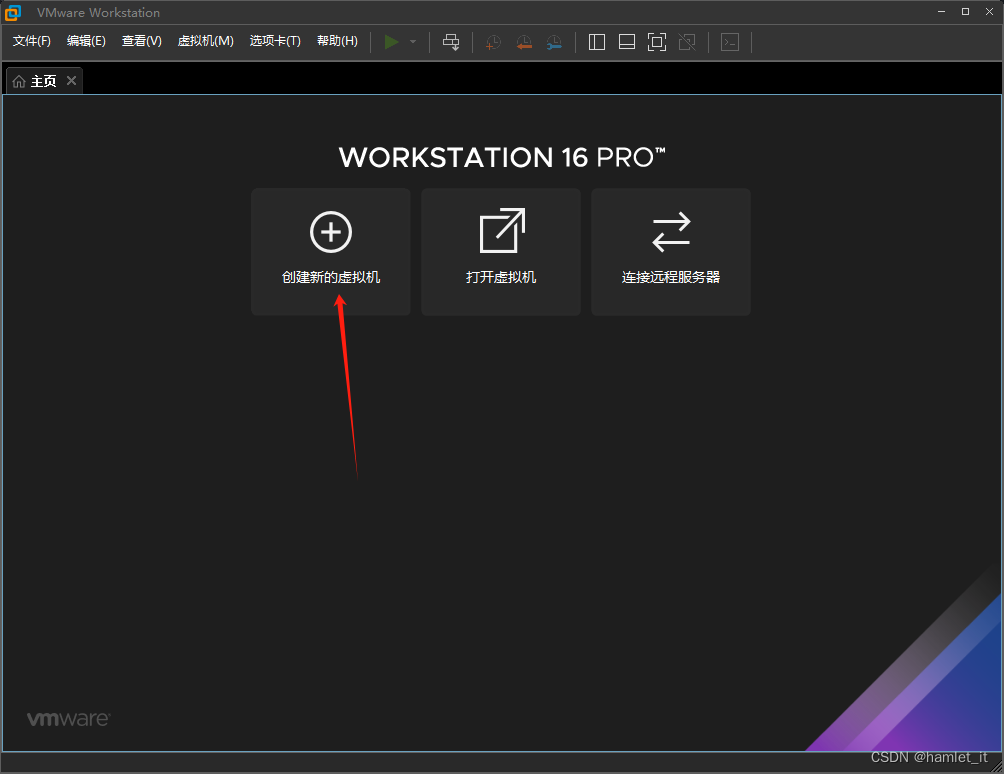This screenshot has width=1004, height=774.
Task: Open the 编辑(E) menu
Action: [x=86, y=41]
